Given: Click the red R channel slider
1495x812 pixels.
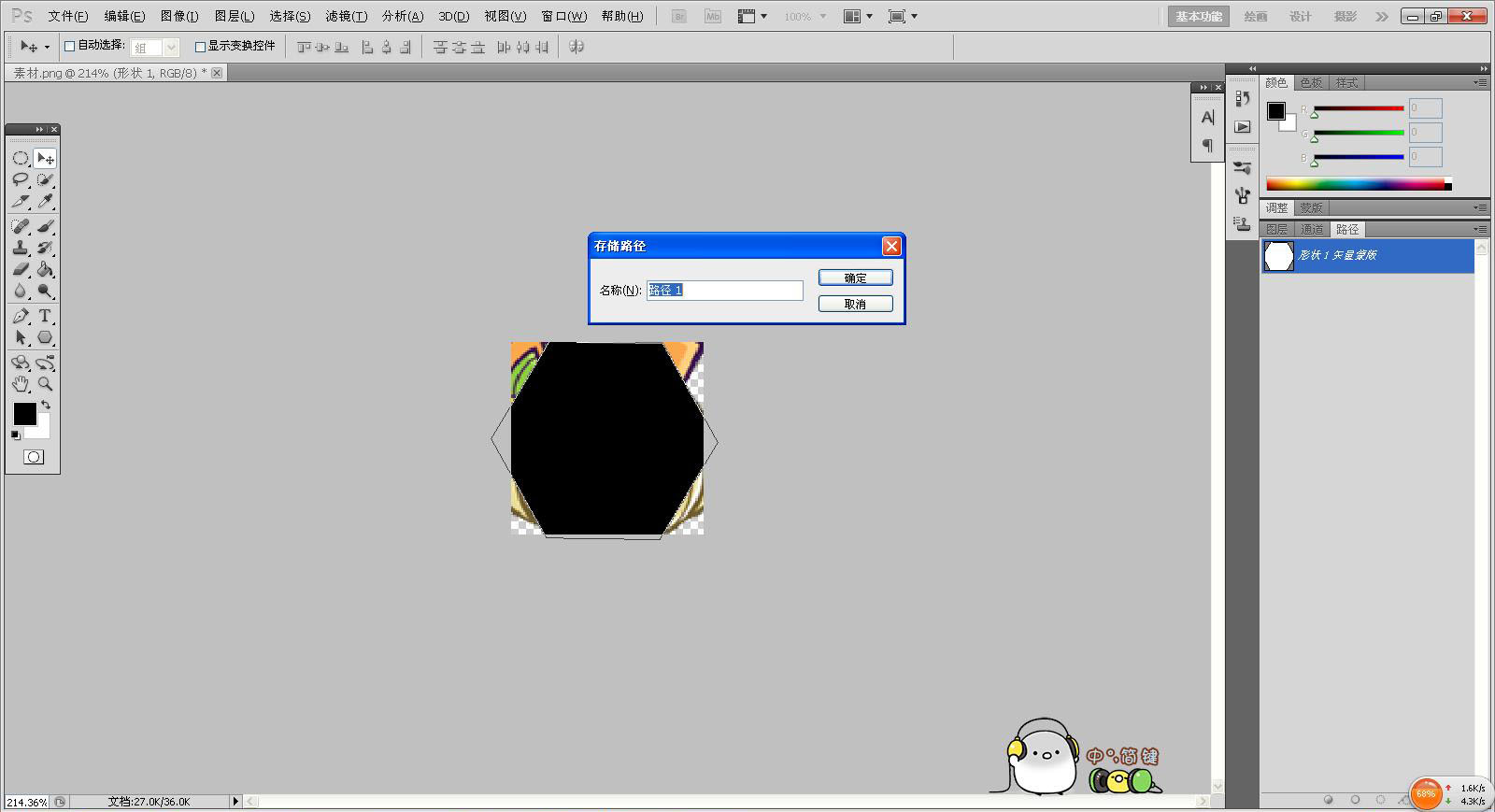Looking at the screenshot, I should point(1359,108).
